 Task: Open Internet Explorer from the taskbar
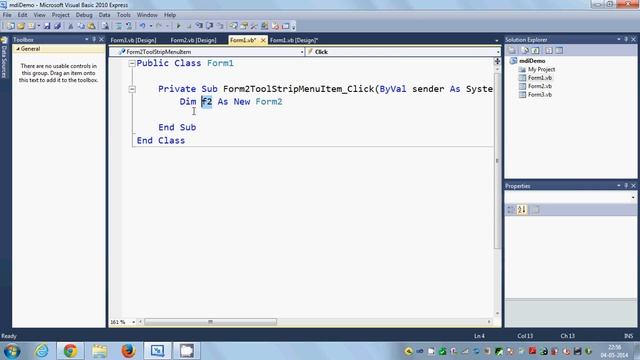pyautogui.click(x=41, y=351)
